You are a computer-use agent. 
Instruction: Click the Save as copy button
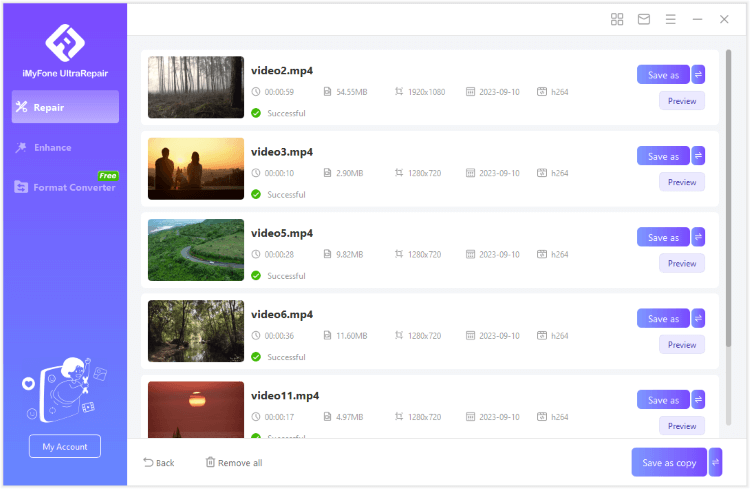pyautogui.click(x=669, y=462)
